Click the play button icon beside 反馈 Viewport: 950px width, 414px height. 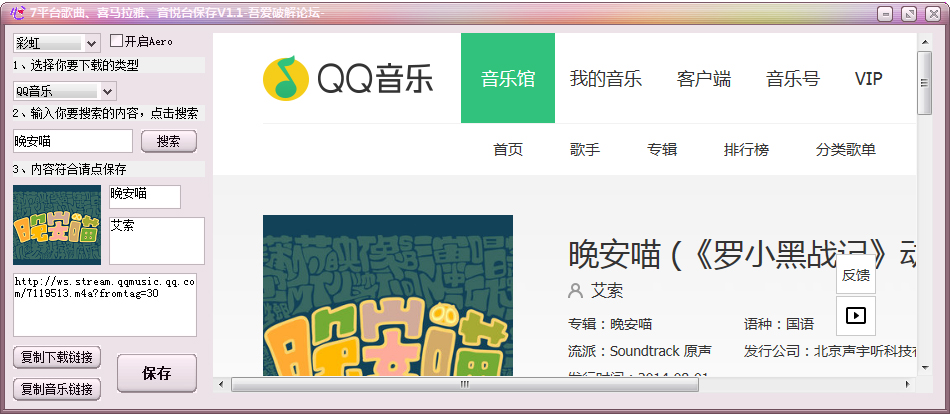[855, 315]
